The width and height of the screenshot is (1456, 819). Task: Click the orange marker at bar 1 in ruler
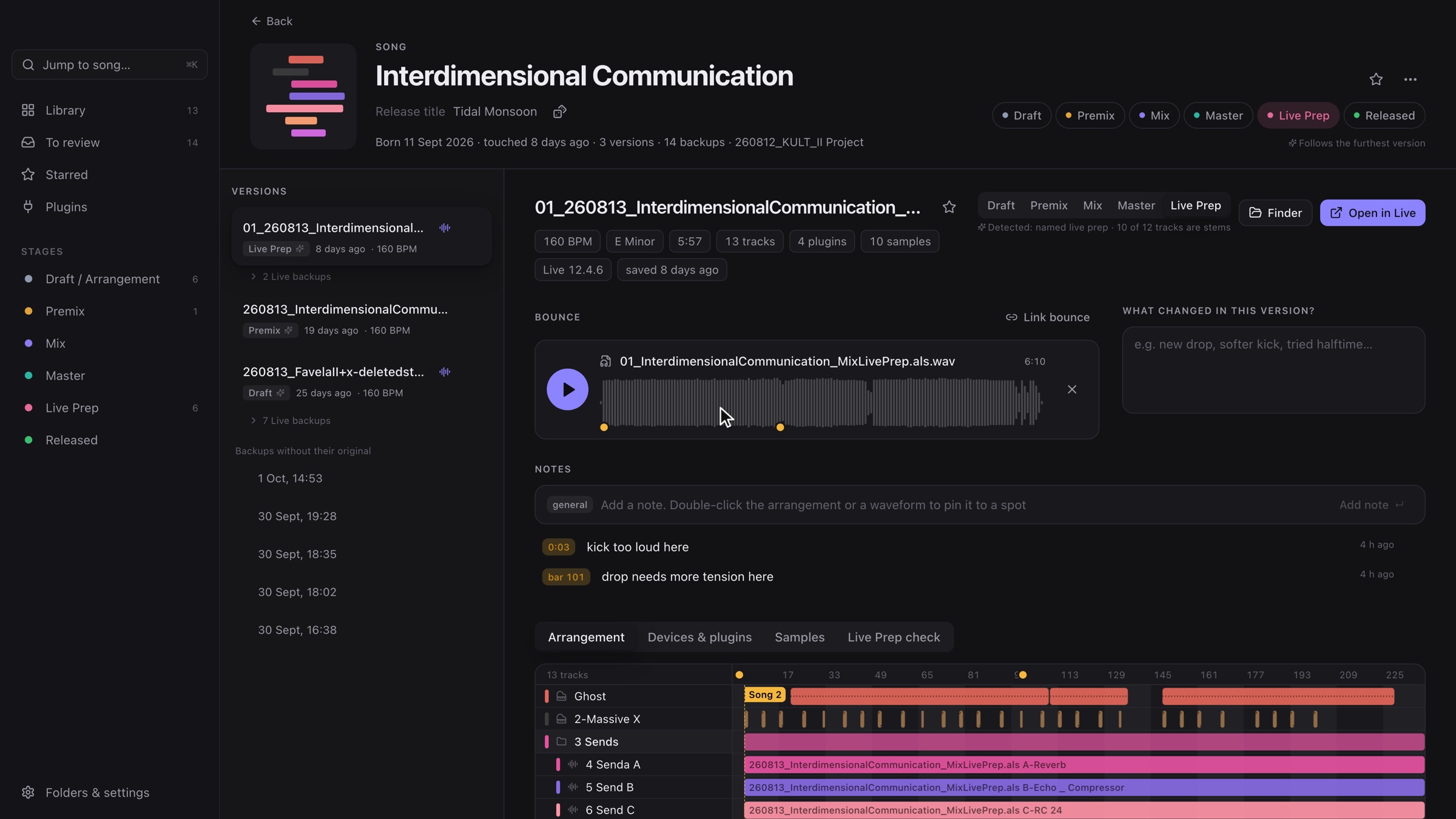pos(739,675)
